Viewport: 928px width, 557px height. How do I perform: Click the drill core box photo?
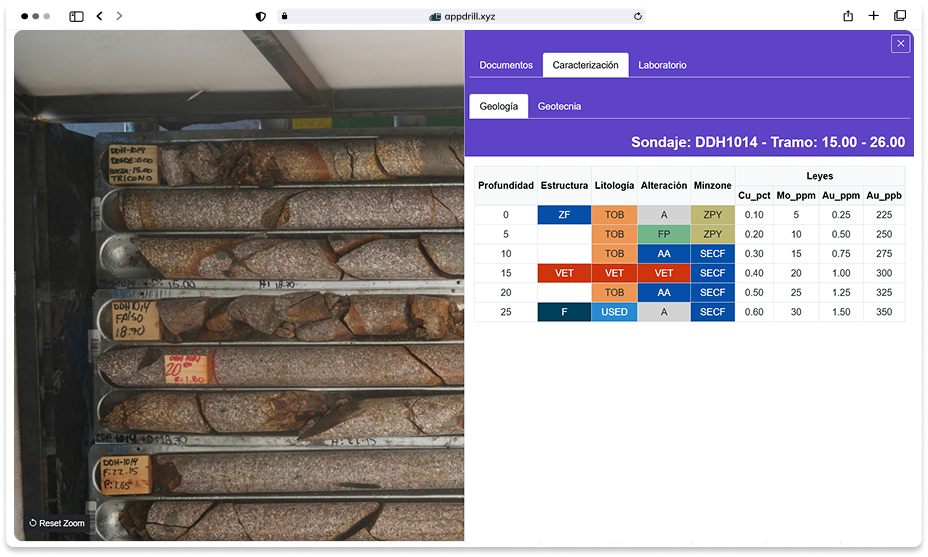click(240, 300)
